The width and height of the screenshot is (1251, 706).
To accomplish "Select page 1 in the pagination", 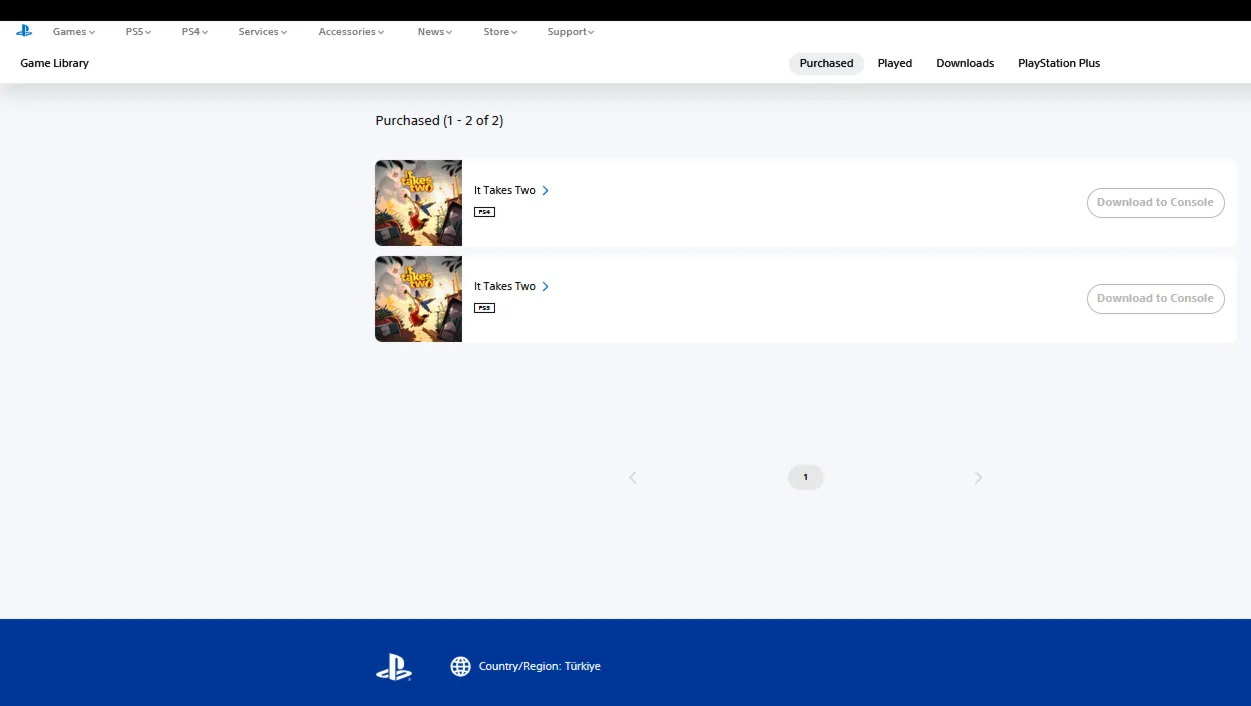I will (x=805, y=478).
